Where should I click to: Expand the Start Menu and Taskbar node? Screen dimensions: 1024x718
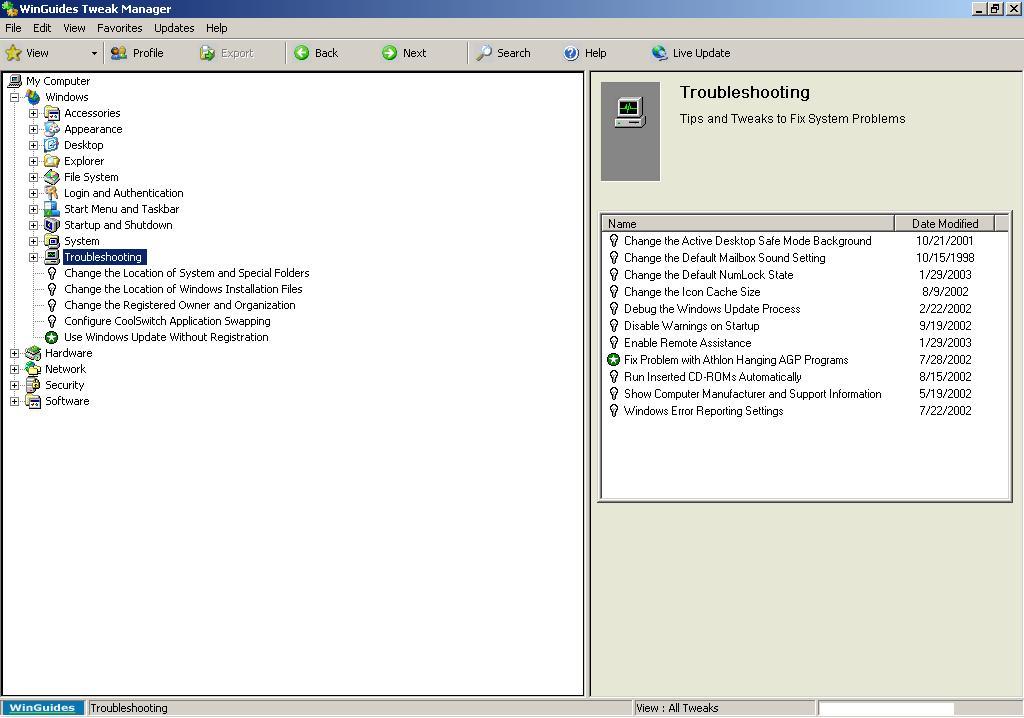(x=33, y=209)
